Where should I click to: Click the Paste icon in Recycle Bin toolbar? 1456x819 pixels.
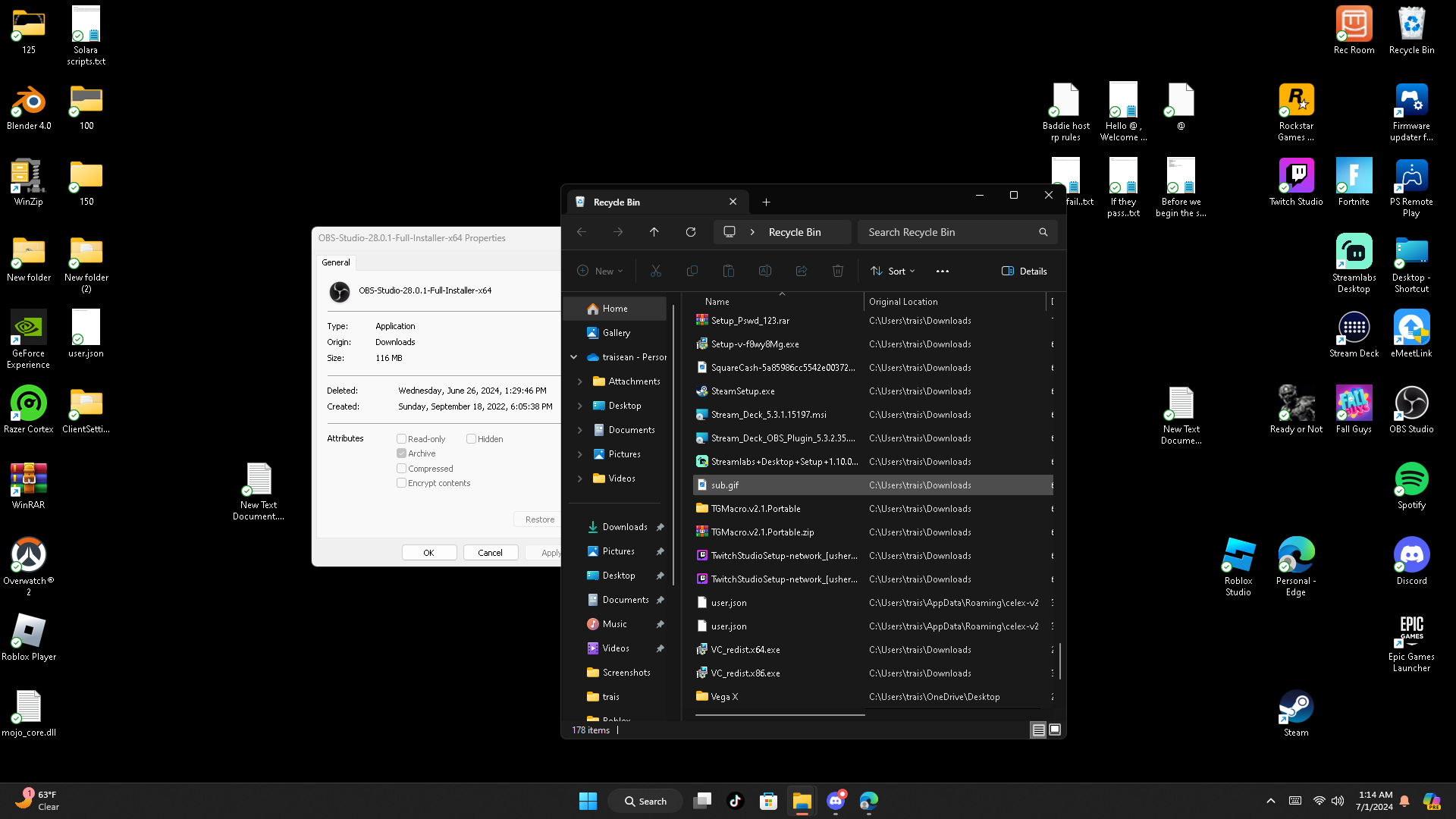[729, 271]
